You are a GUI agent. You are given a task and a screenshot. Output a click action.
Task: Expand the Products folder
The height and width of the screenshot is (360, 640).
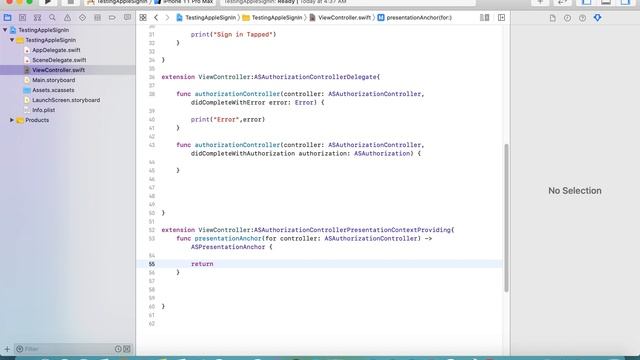[12, 120]
